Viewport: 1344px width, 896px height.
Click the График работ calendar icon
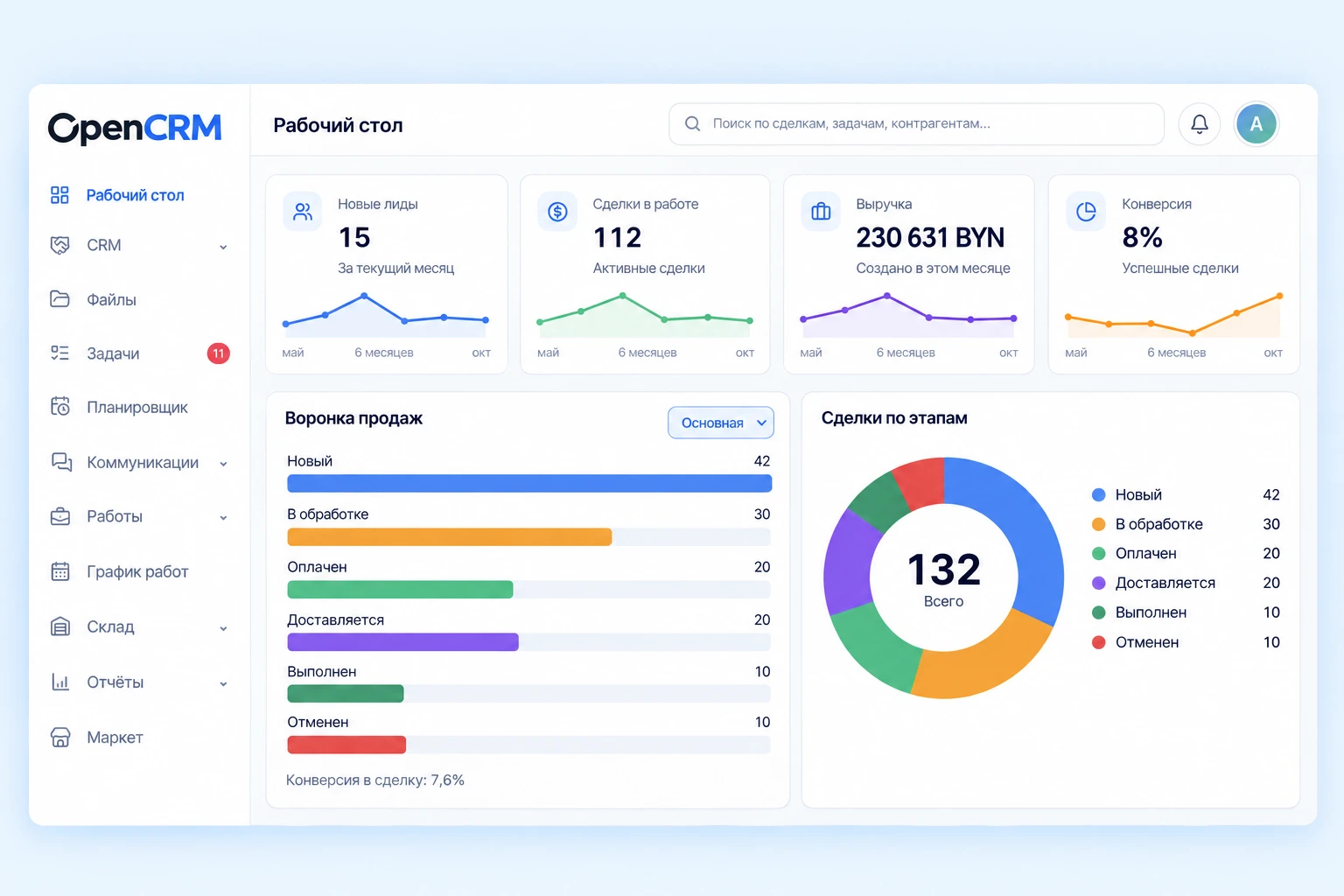(x=60, y=571)
